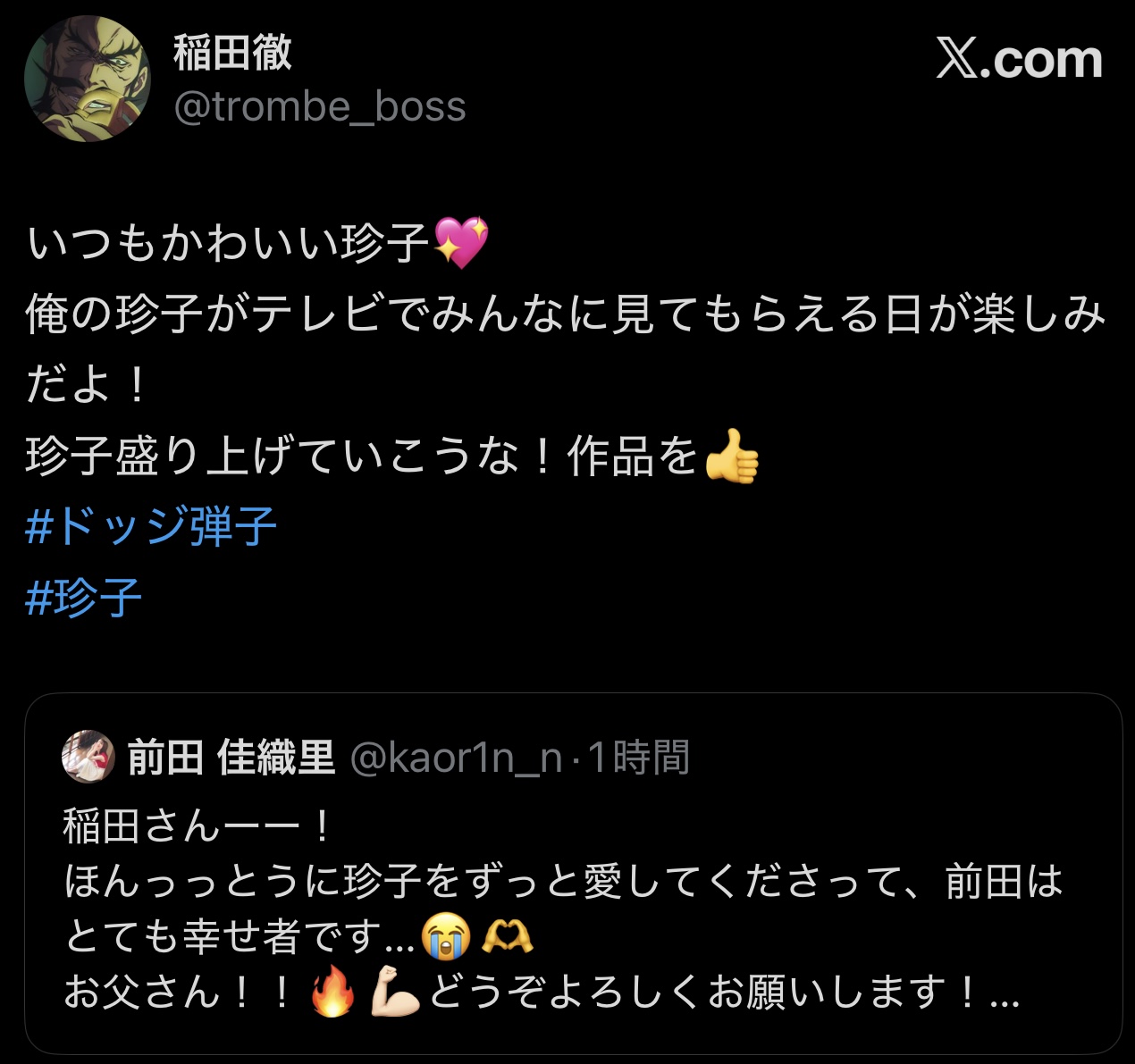Click the fire emoji in quote
Screen dimensions: 1135x1064
[332, 992]
